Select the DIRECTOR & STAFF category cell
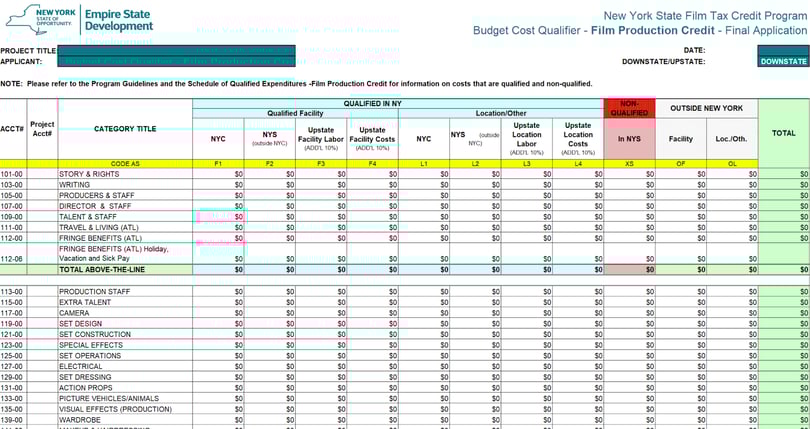The image size is (810, 429). click(x=125, y=206)
